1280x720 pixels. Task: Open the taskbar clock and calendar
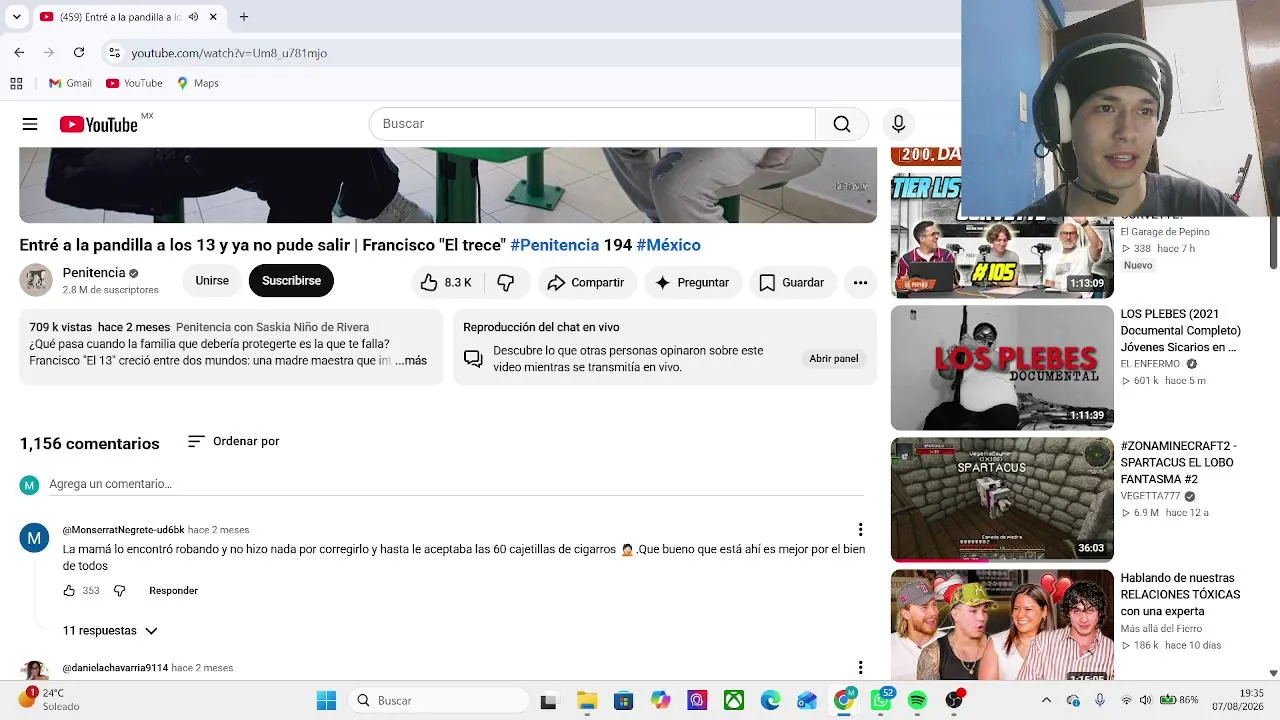coord(1251,700)
